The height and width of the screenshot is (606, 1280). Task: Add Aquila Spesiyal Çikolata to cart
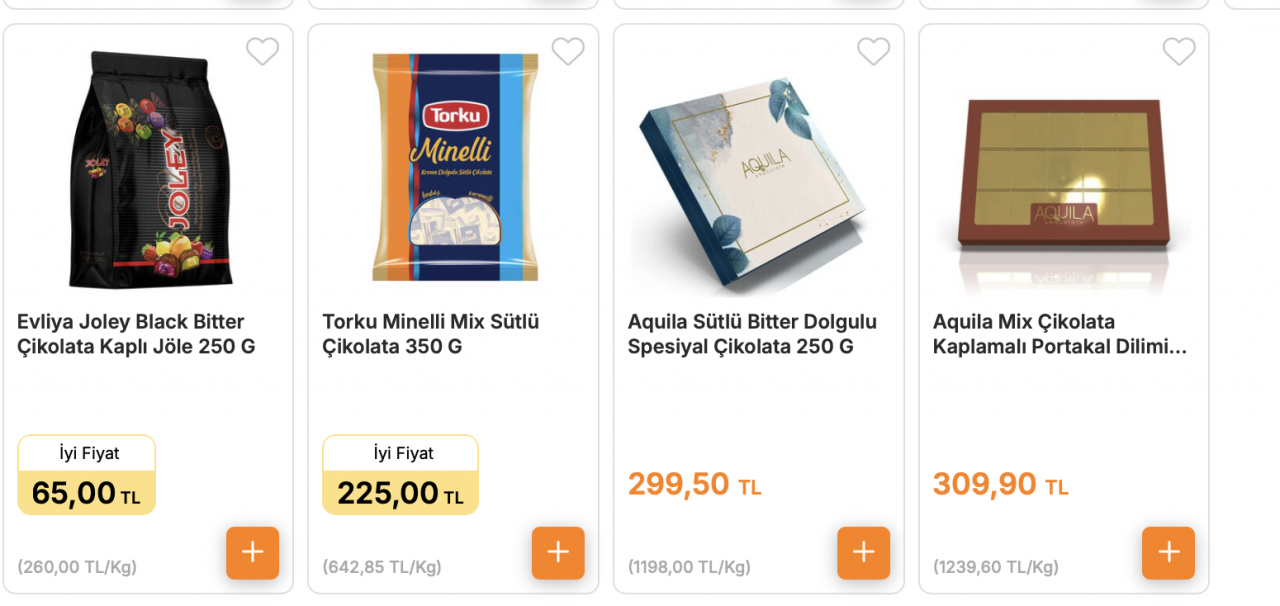[x=863, y=553]
